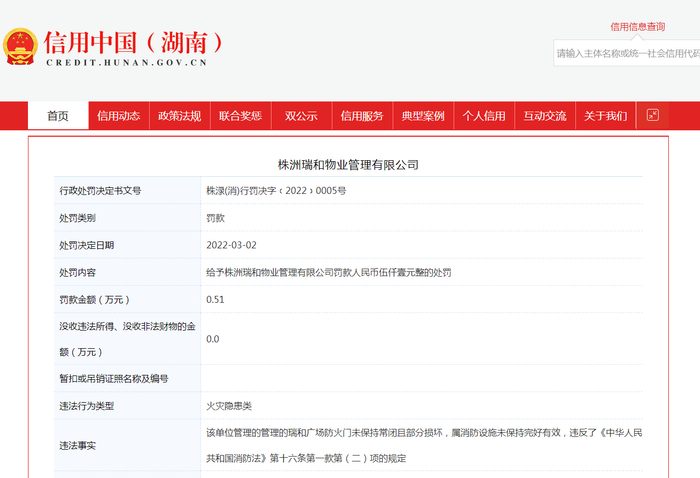Click the 信用中国（湖南）site title
This screenshot has width=700, height=478.
133,43
